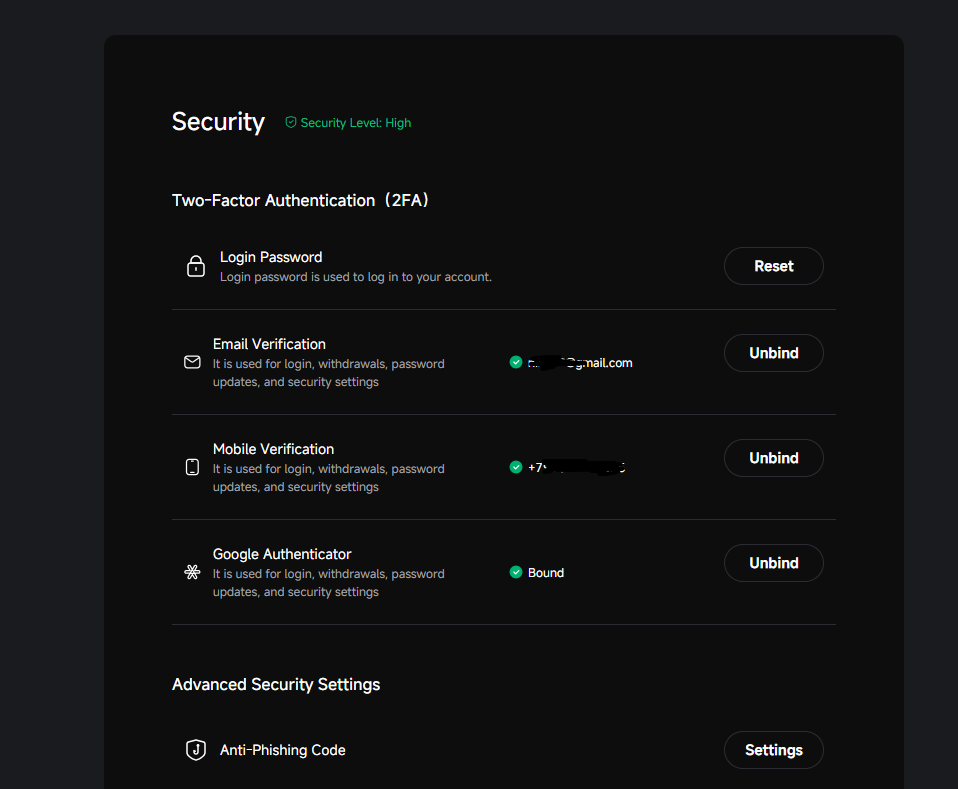Click the description under Email Verification
Viewport: 958px width, 789px height.
tap(329, 373)
